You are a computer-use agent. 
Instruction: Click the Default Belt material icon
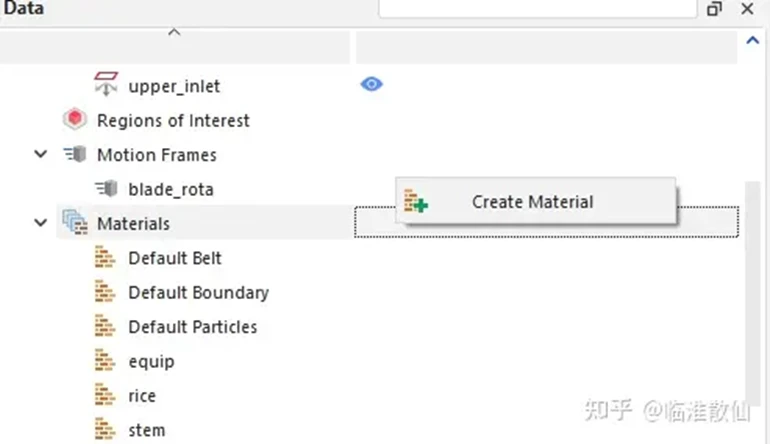[105, 257]
